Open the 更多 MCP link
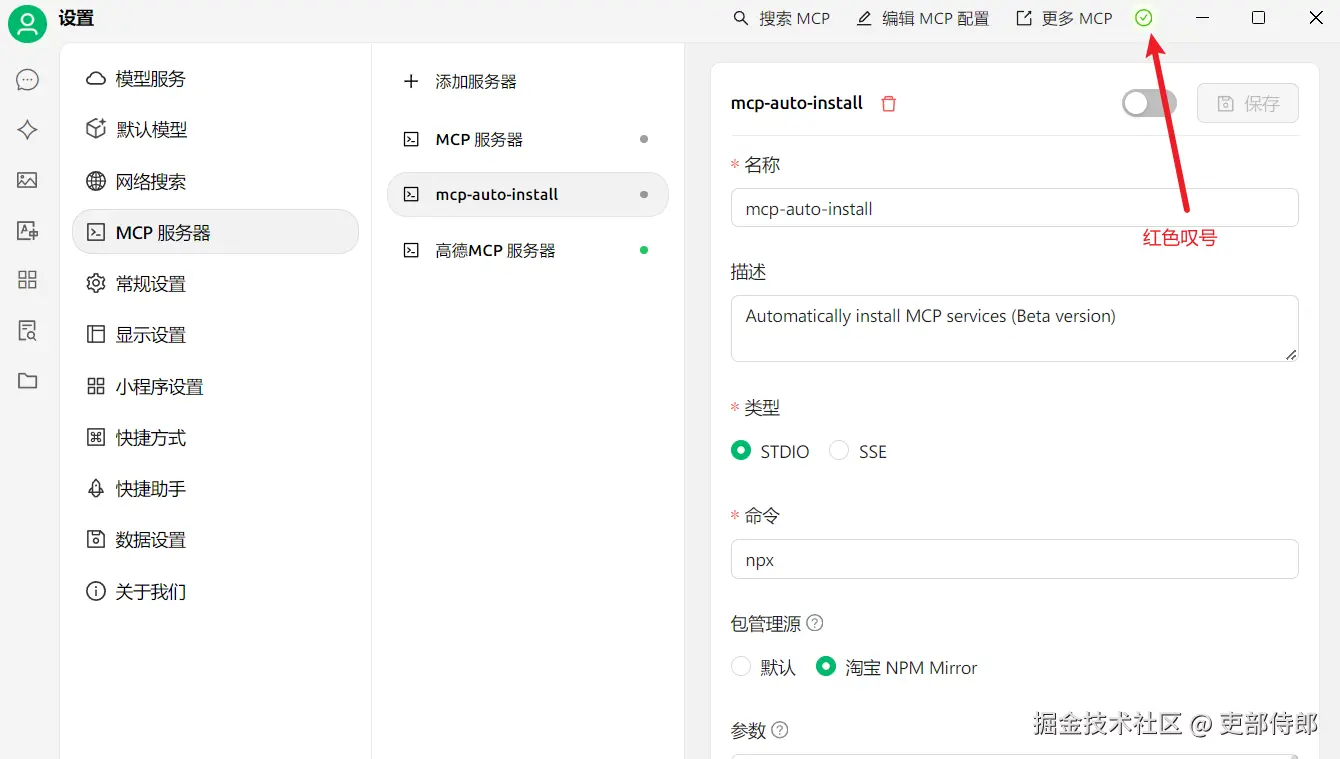This screenshot has width=1340, height=759. (x=1064, y=19)
